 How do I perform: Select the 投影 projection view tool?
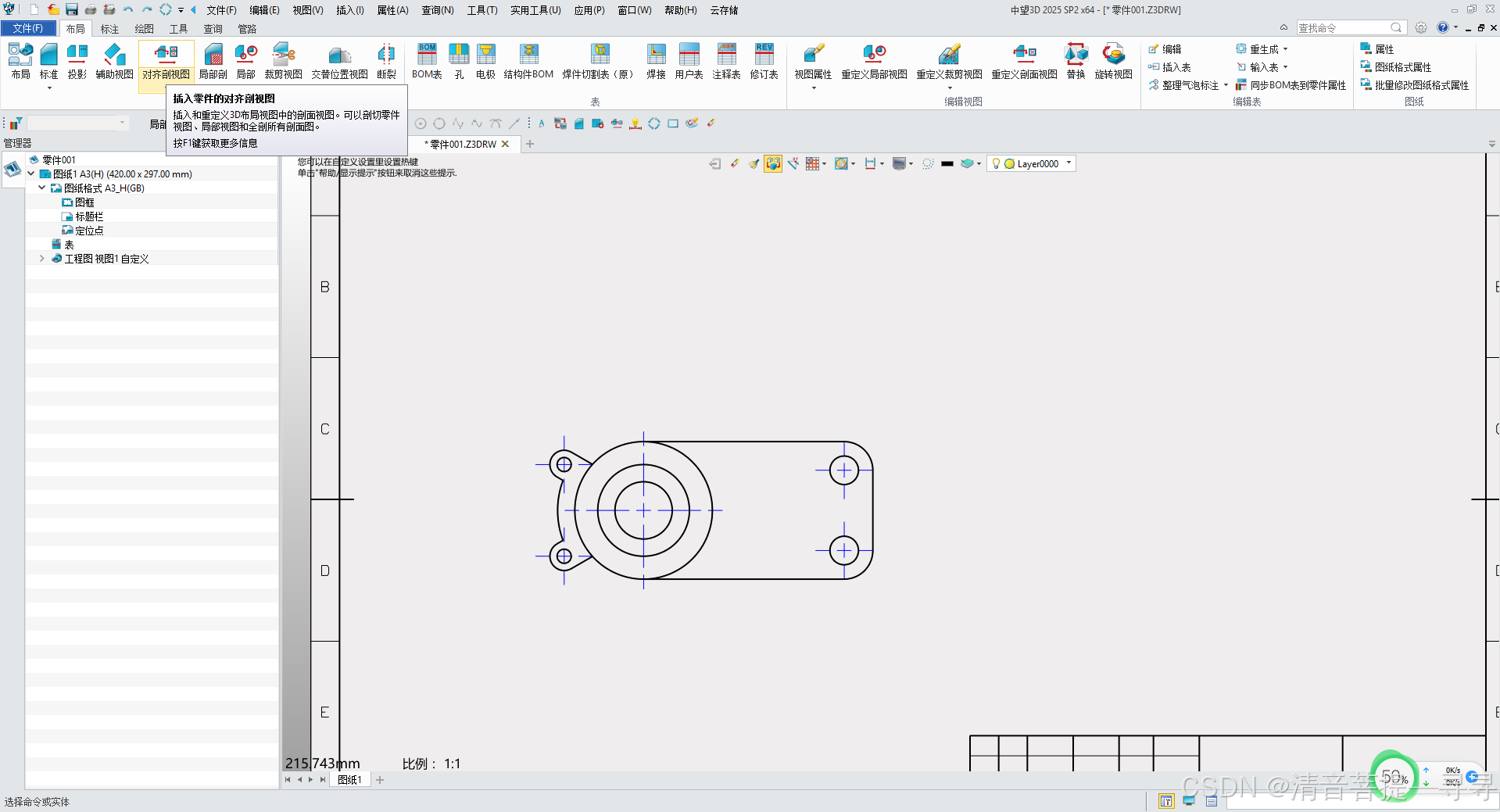[x=77, y=62]
